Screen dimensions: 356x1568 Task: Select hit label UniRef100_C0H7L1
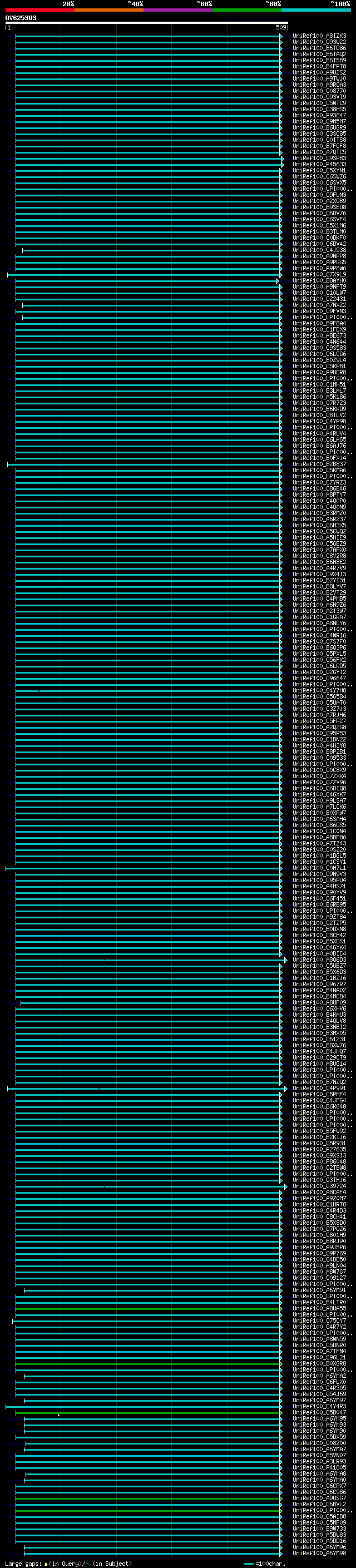pyautogui.click(x=319, y=868)
